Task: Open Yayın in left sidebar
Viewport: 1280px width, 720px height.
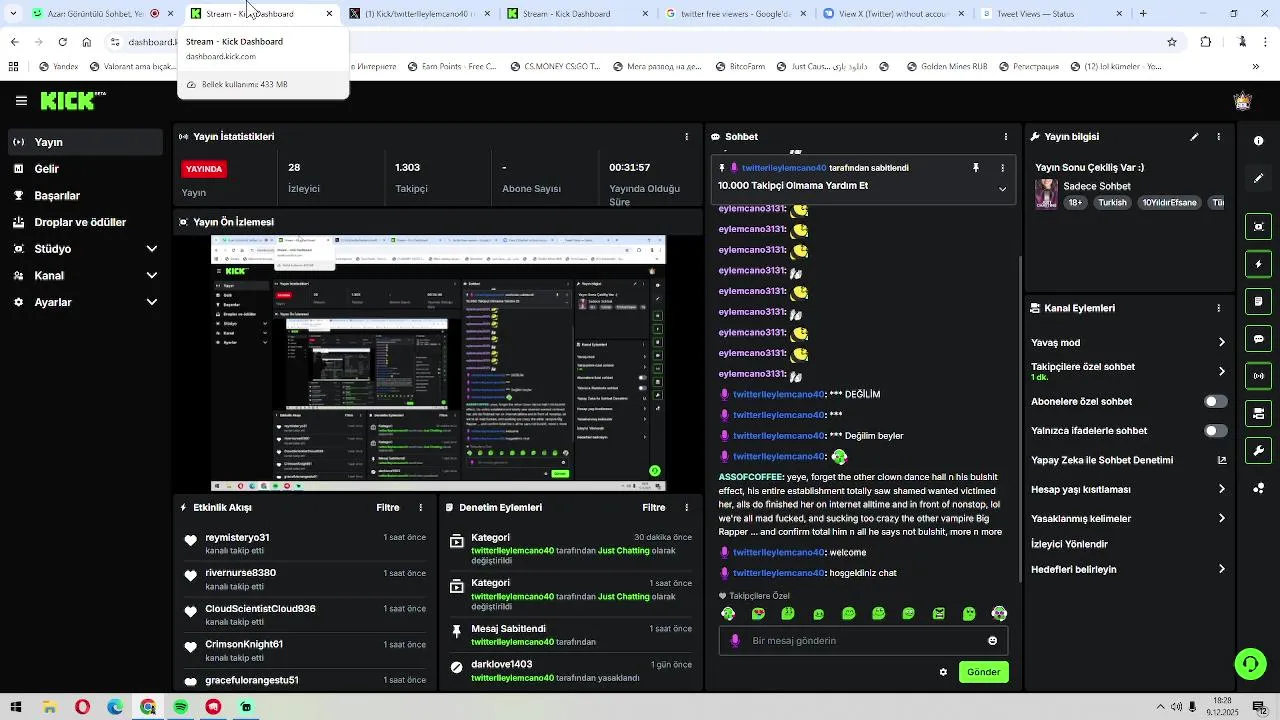Action: (x=85, y=143)
